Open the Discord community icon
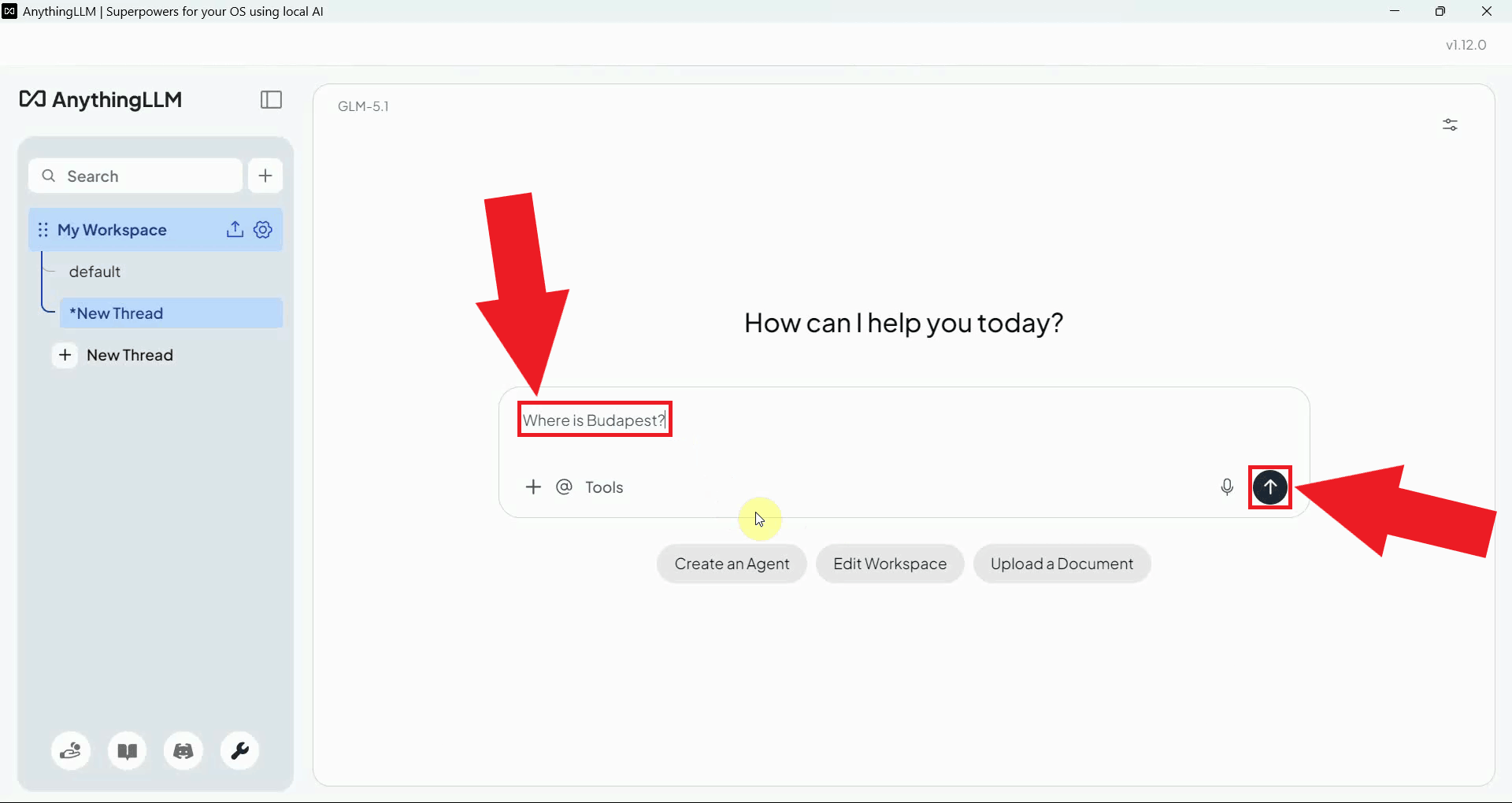The height and width of the screenshot is (803, 1512). point(183,751)
